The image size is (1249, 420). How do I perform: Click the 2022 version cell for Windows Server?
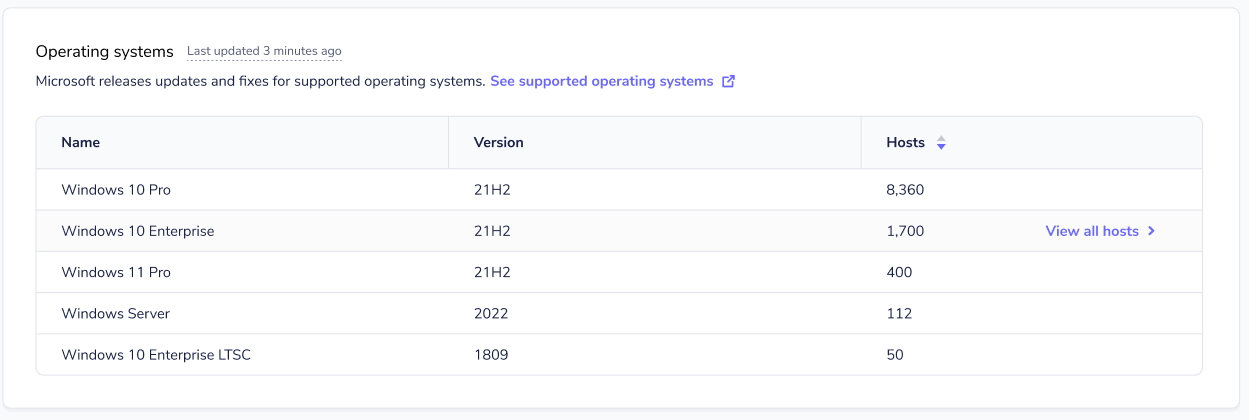pos(491,313)
